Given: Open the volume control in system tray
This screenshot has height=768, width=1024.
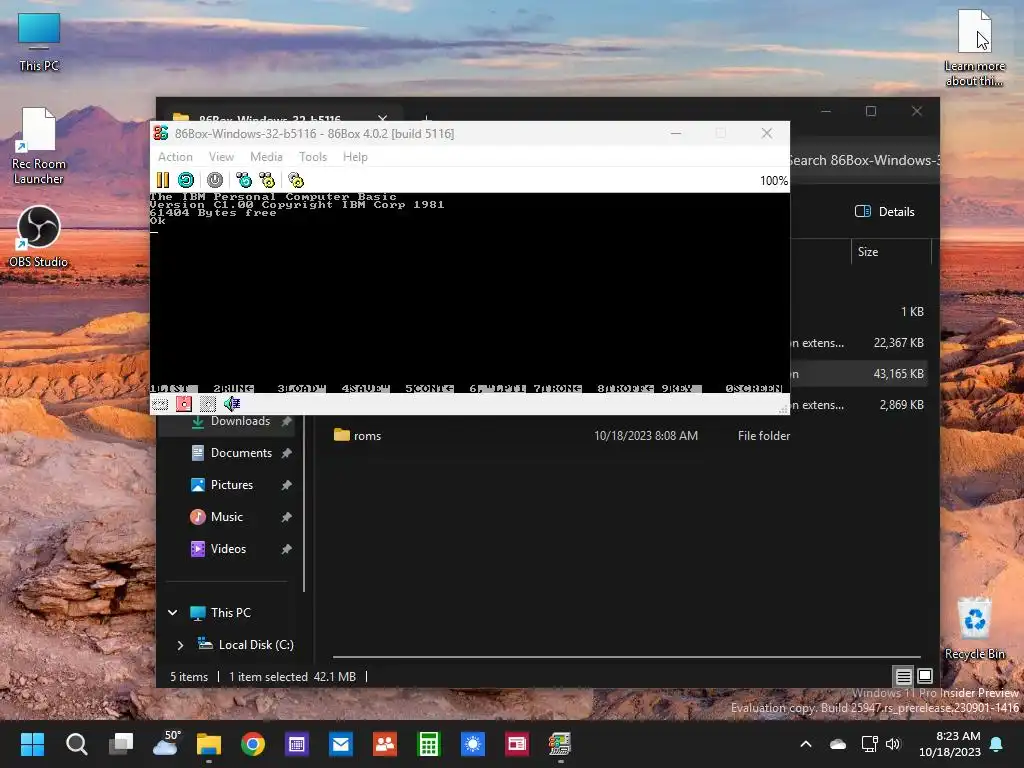Looking at the screenshot, I should pos(893,744).
